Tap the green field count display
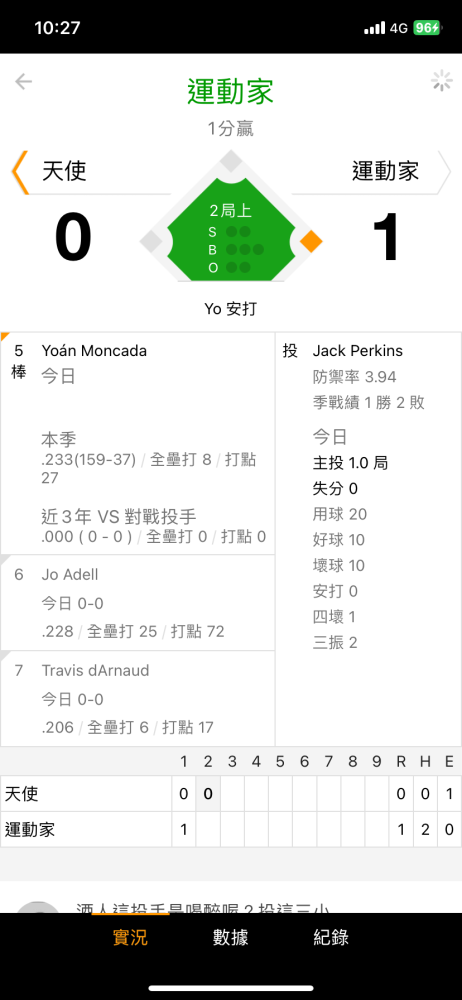The width and height of the screenshot is (462, 1000). (x=231, y=233)
